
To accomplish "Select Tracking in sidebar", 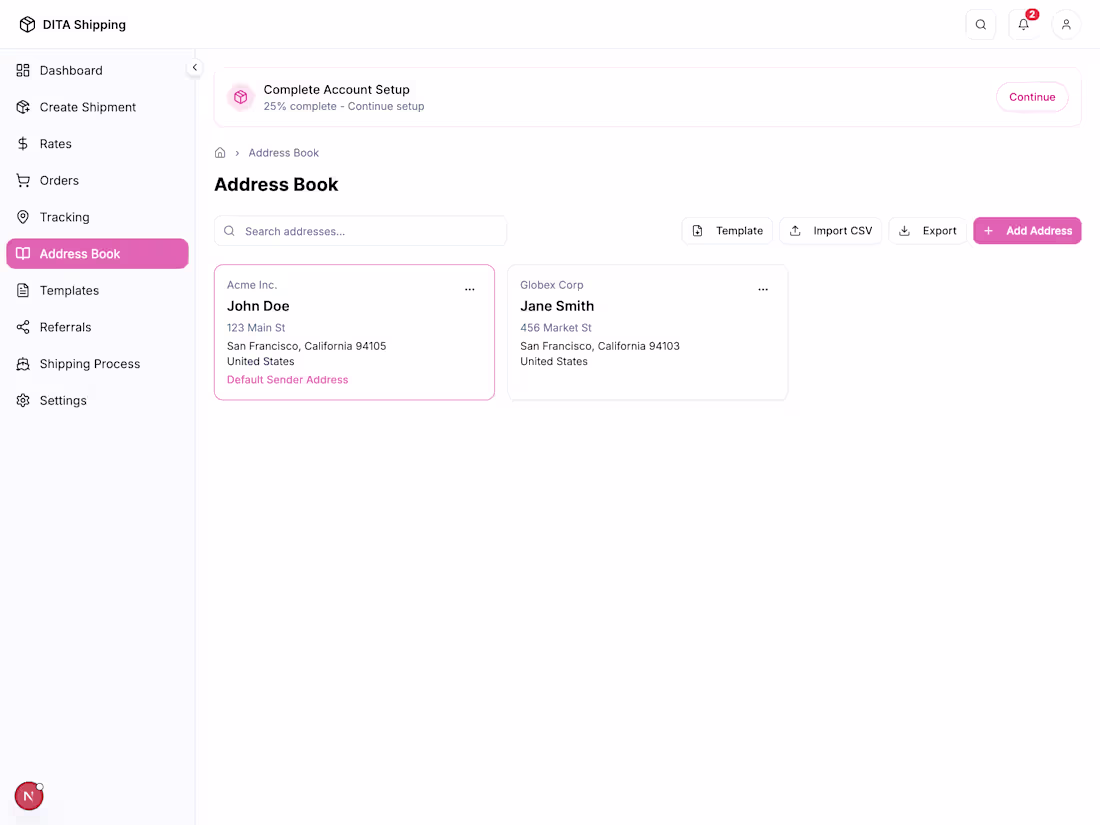I will pyautogui.click(x=98, y=217).
